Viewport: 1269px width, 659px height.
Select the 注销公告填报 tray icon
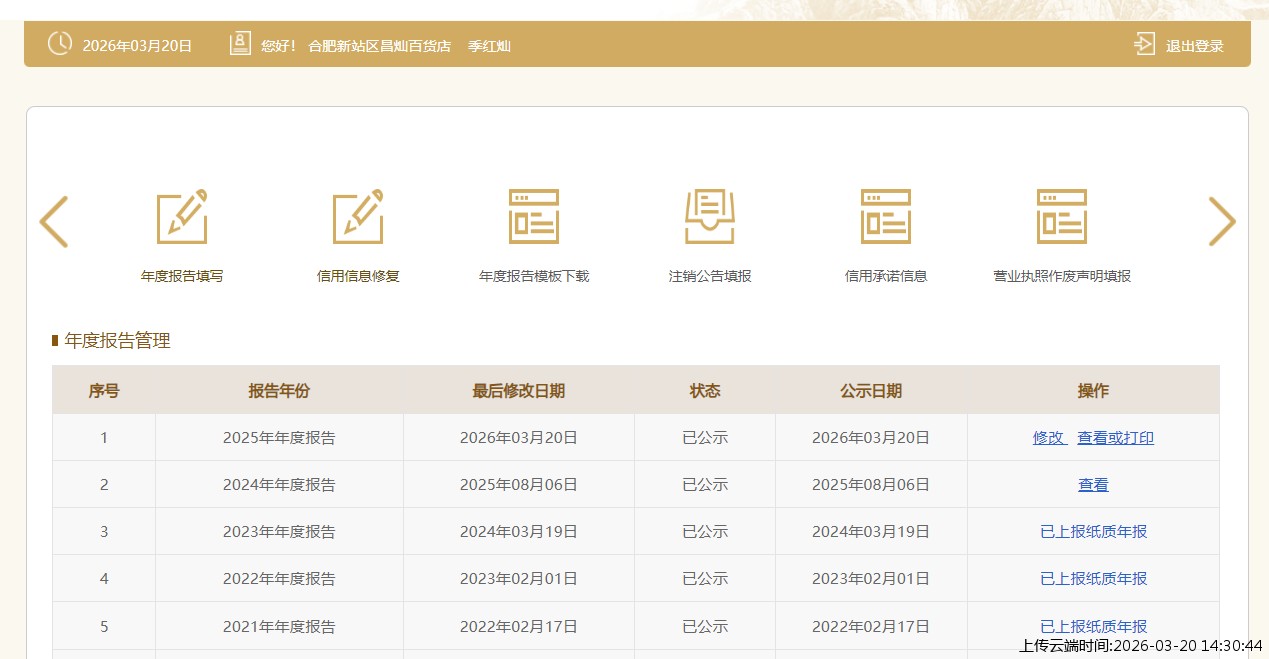coord(710,217)
